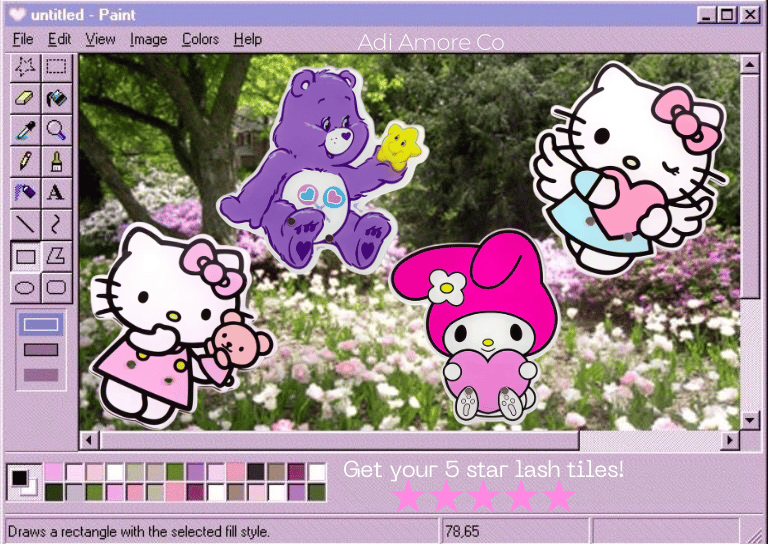The image size is (768, 544).
Task: Select the Ellipse shape tool
Action: pos(26,287)
